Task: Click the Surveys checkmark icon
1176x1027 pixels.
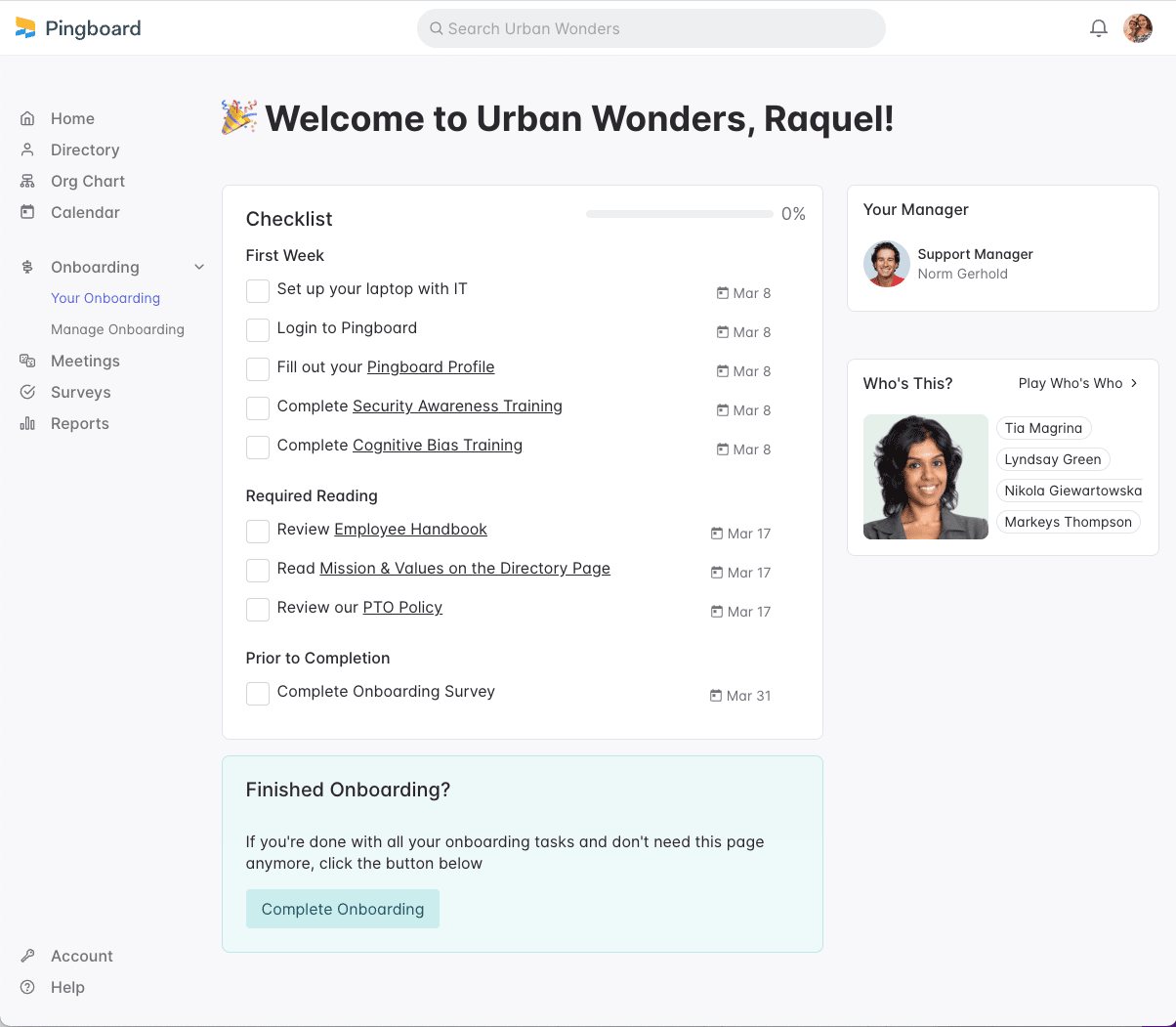Action: 27,392
